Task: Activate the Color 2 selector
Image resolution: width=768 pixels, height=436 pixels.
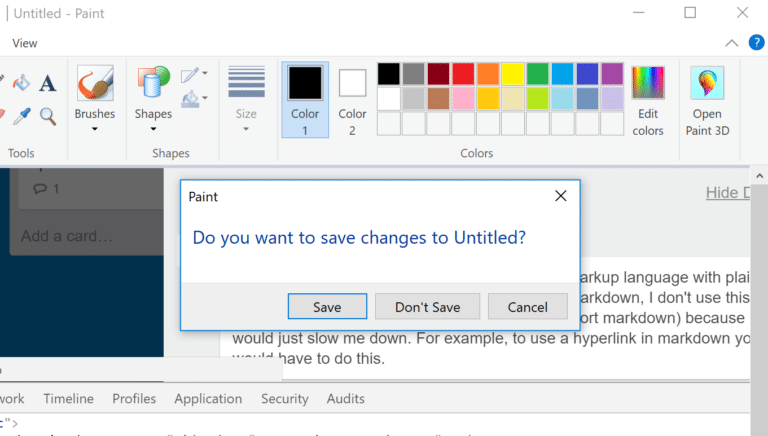Action: coord(352,101)
